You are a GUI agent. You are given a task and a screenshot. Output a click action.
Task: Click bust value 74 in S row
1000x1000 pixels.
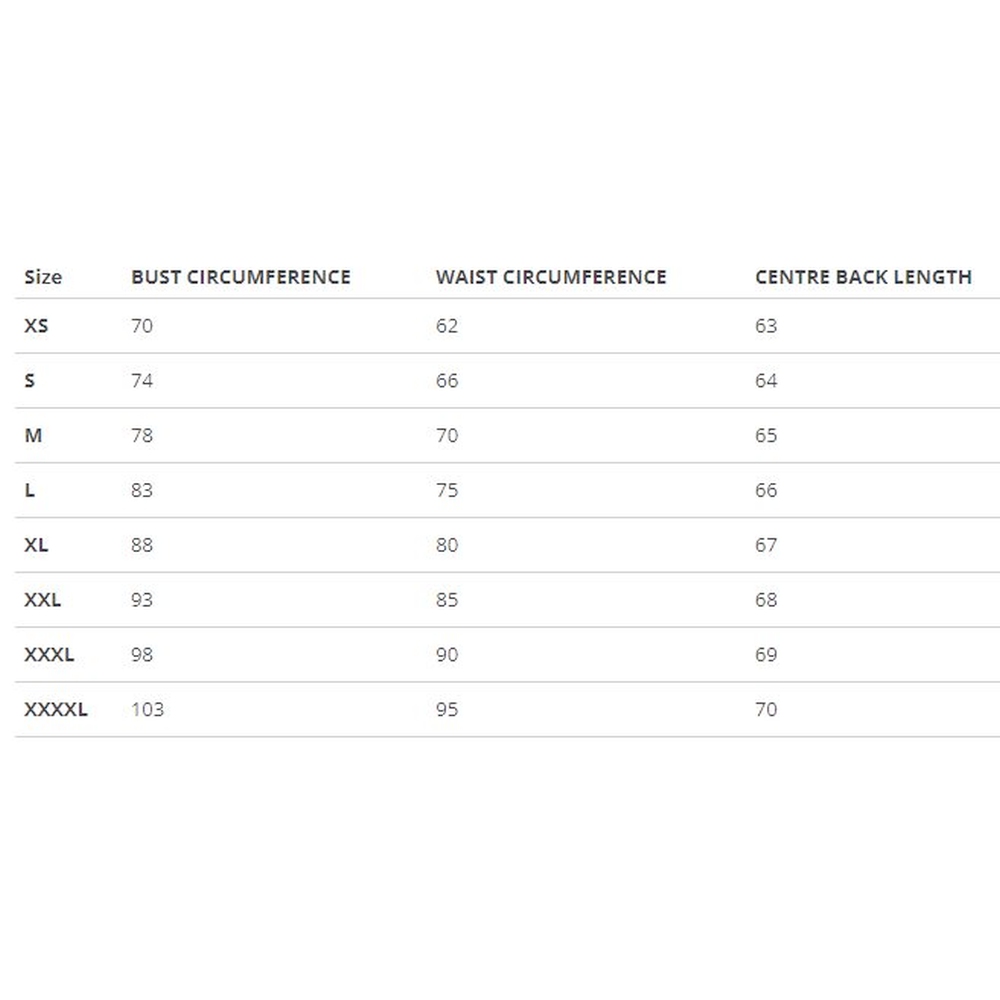142,381
